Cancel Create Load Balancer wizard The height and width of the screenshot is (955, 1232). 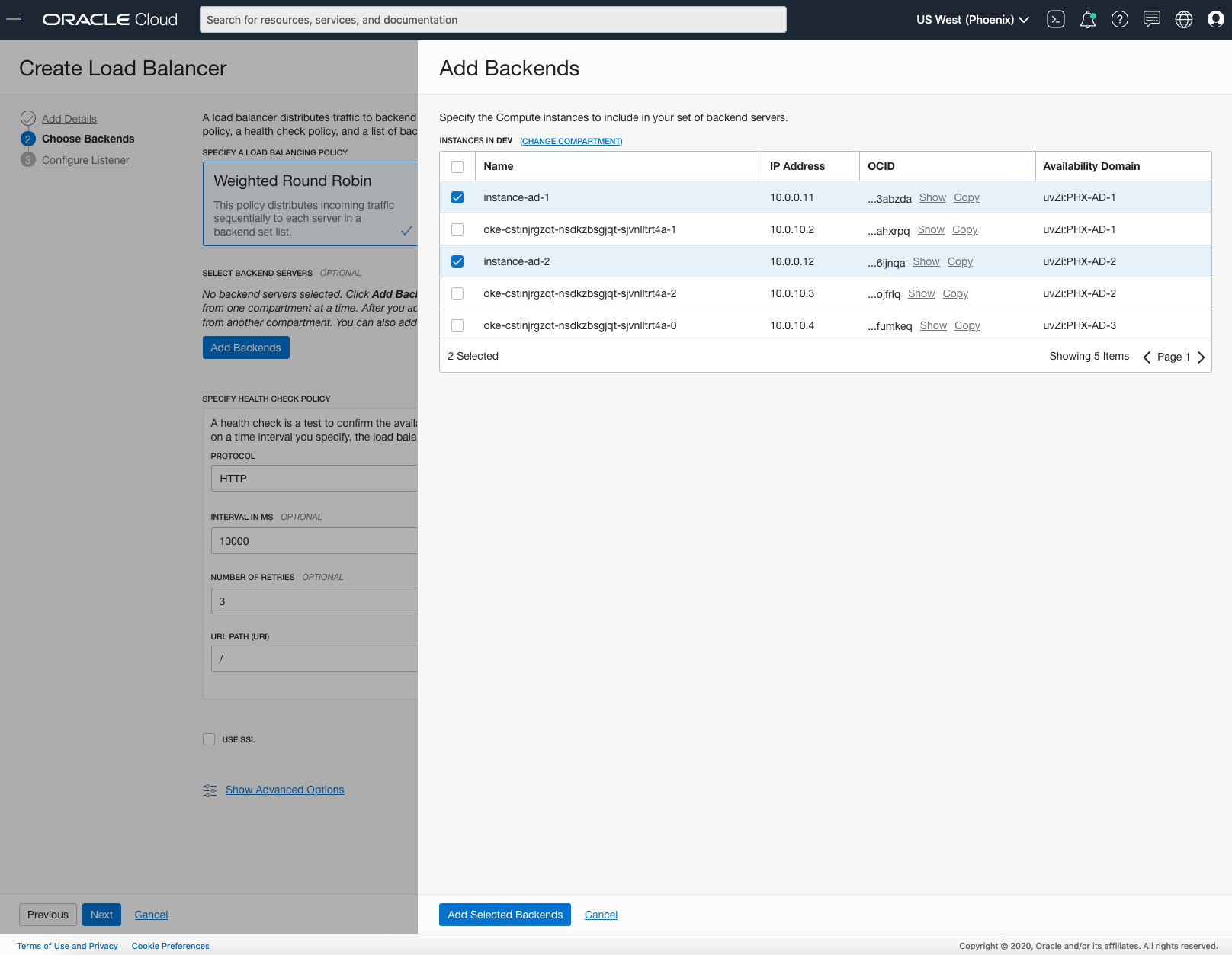[151, 915]
